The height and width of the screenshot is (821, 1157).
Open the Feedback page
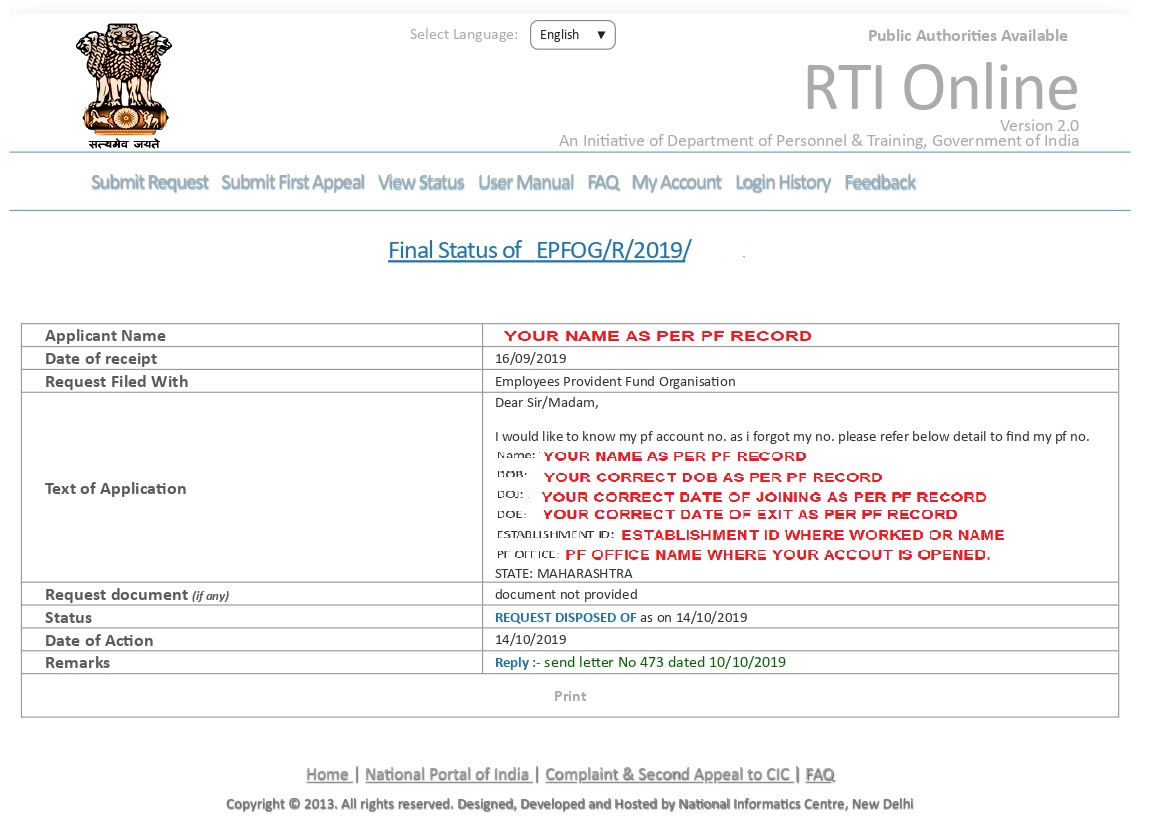(x=879, y=182)
